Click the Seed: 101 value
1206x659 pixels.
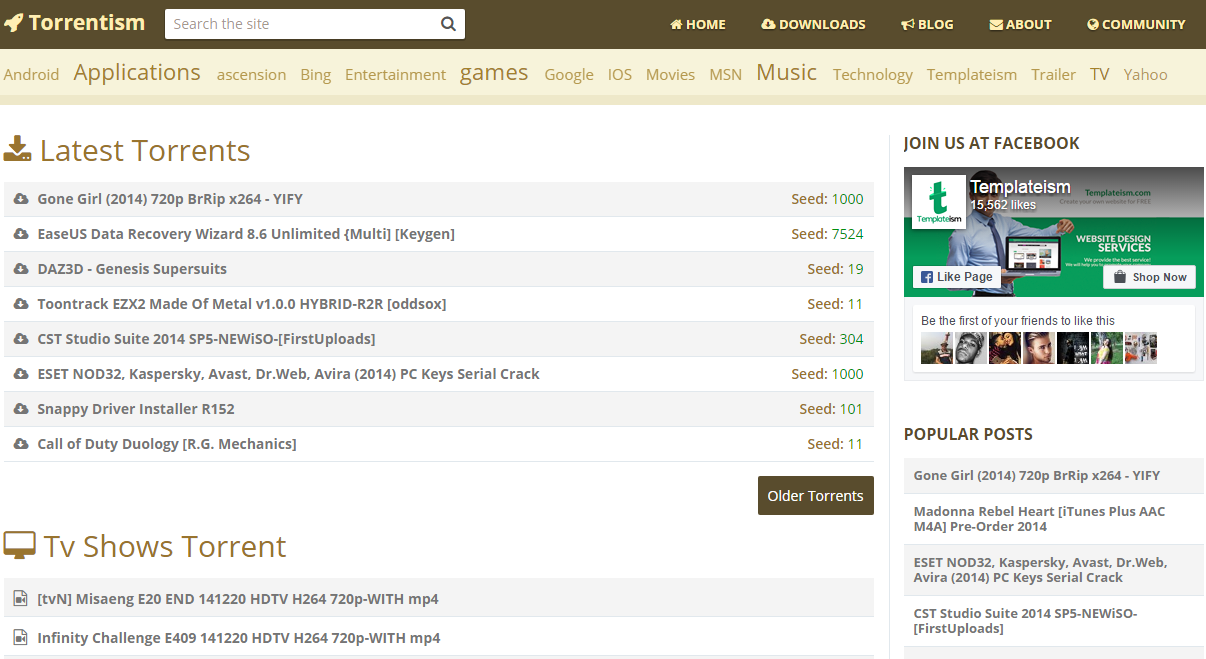pyautogui.click(x=851, y=409)
